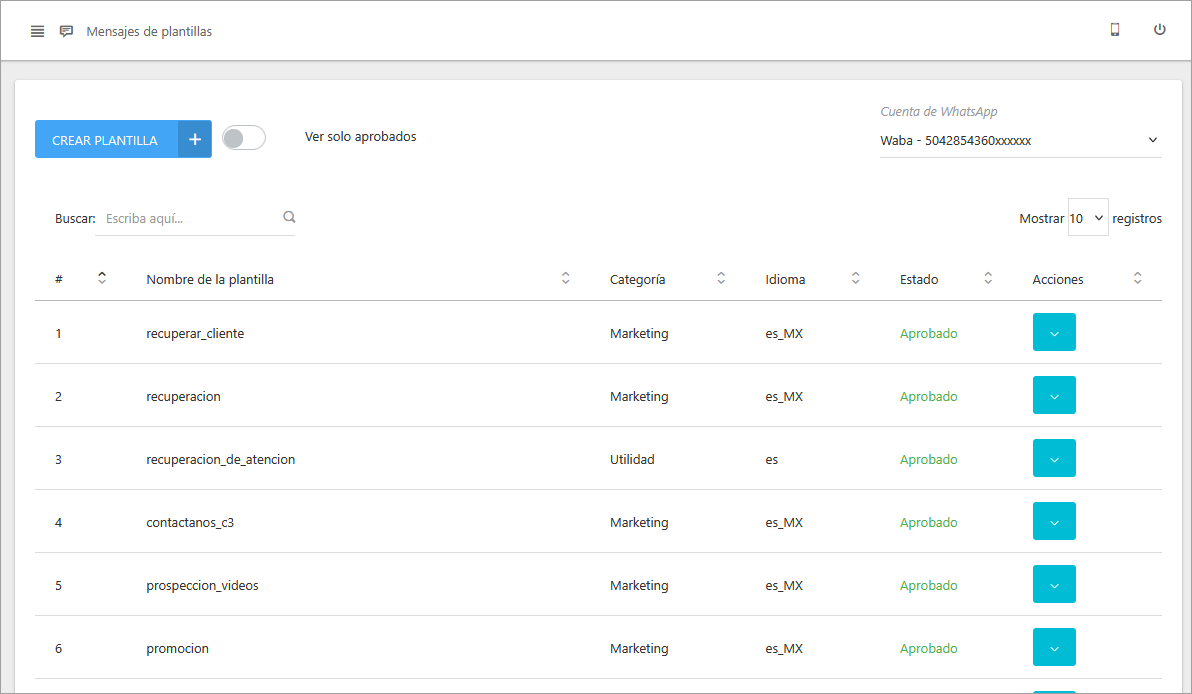Click the Acciones column header

point(1058,280)
